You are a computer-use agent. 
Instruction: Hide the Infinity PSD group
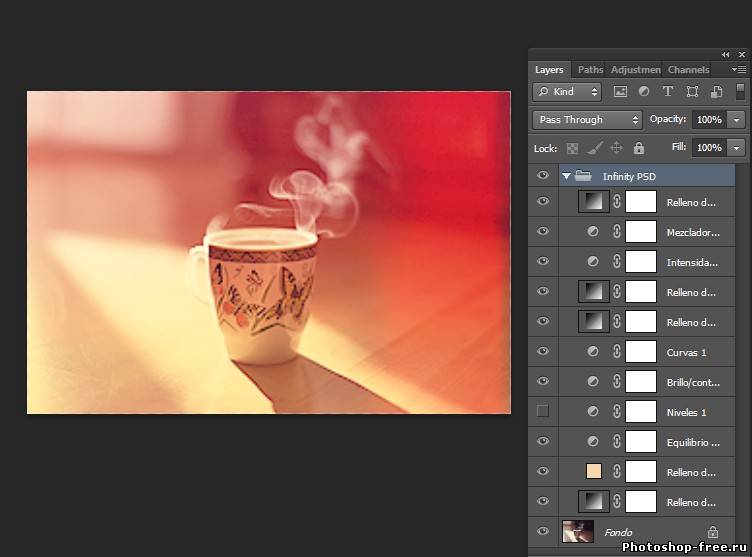click(x=543, y=176)
